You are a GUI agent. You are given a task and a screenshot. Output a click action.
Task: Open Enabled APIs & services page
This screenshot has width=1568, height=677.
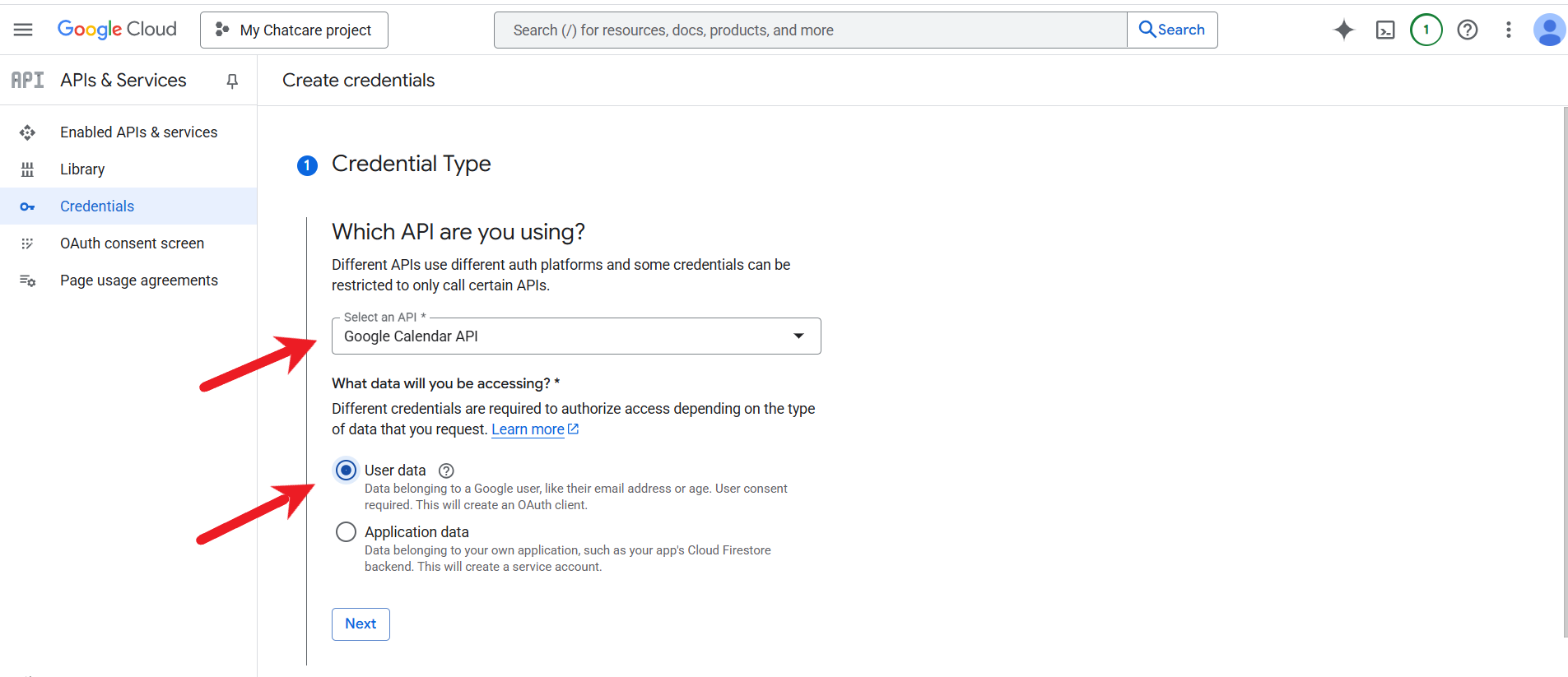click(128, 132)
